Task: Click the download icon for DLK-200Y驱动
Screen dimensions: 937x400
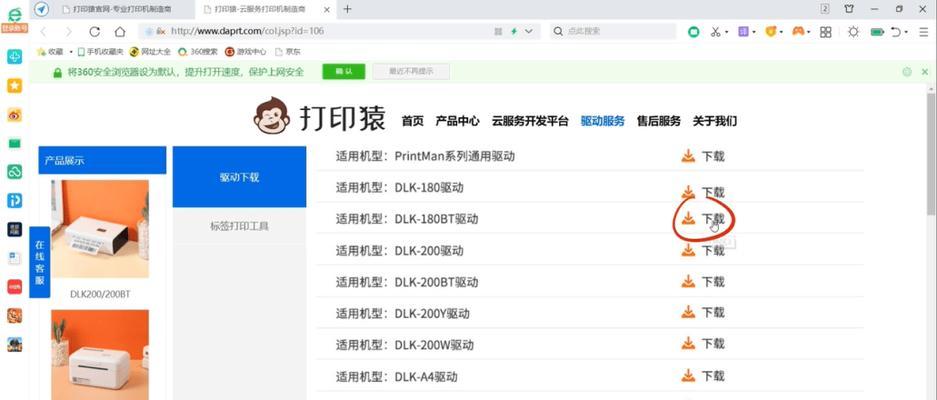Action: (688, 312)
